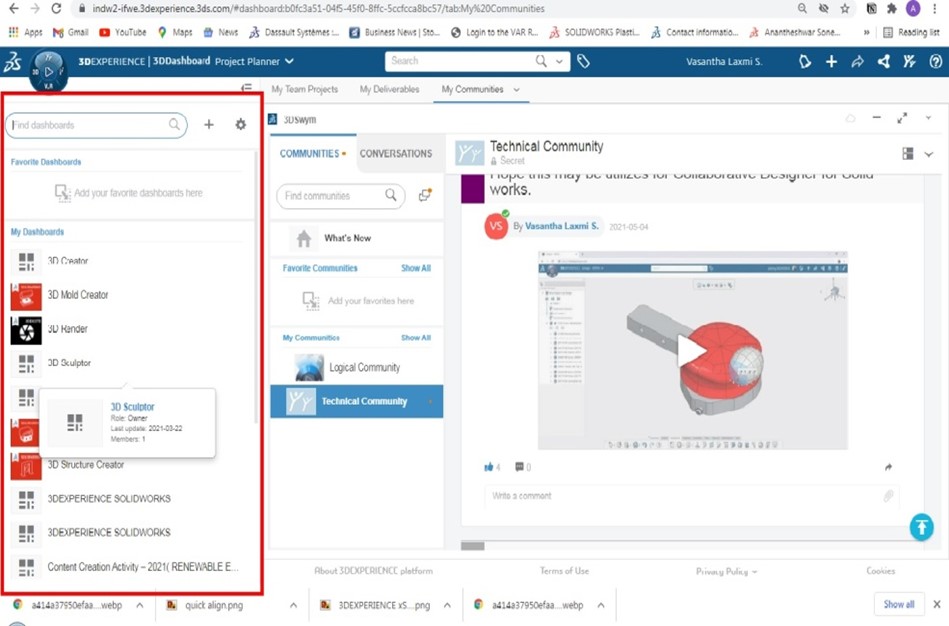Click the comment bubble icon on post
The width and height of the screenshot is (949, 626).
click(x=519, y=467)
